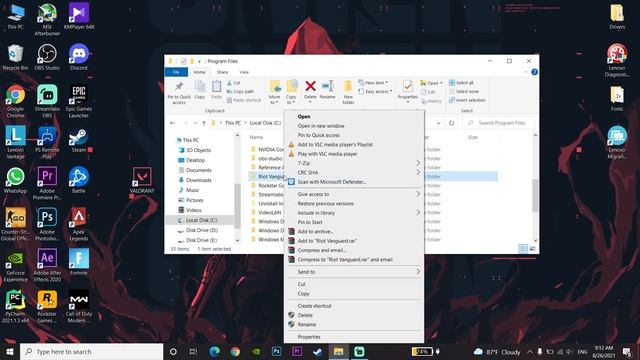This screenshot has width=640, height=360.
Task: Open Steam desktop shortcut
Action: tap(79, 140)
